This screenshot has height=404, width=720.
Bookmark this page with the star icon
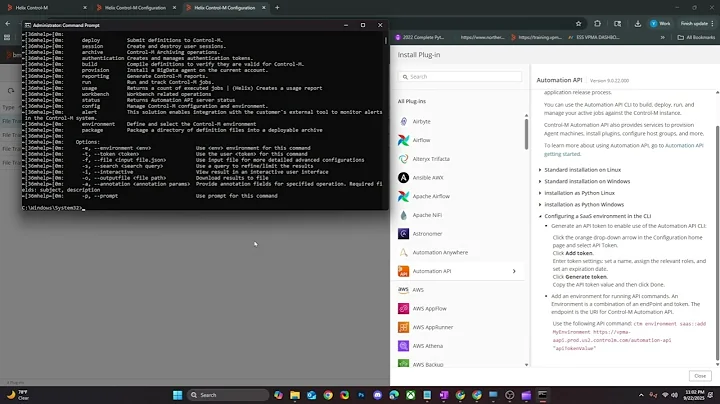click(x=579, y=23)
